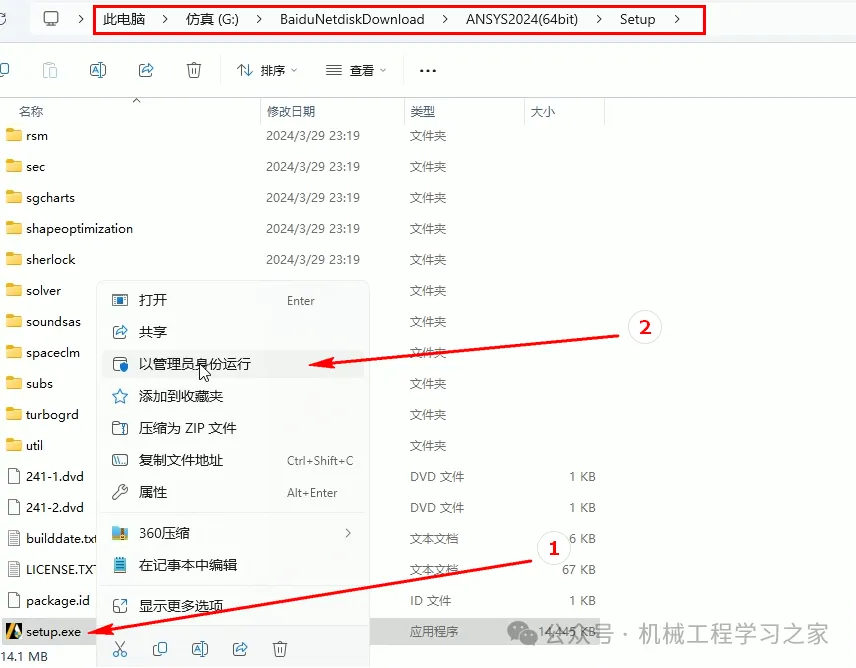Viewport: 856px width, 668px height.
Task: Click the Setup breadcrumb segment
Action: click(x=637, y=19)
